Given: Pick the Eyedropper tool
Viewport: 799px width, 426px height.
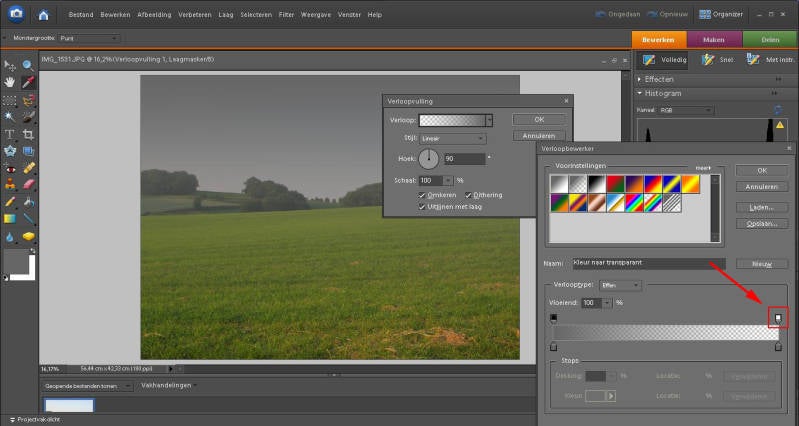Looking at the screenshot, I should 28,81.
